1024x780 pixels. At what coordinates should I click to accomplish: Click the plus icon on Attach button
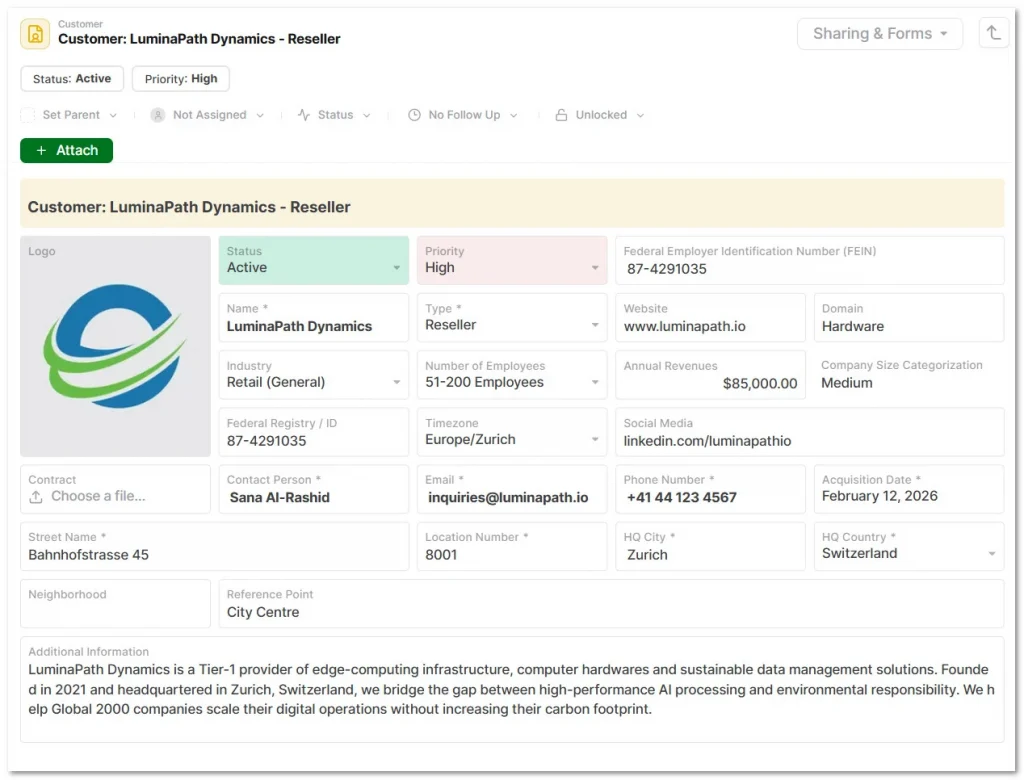(41, 150)
